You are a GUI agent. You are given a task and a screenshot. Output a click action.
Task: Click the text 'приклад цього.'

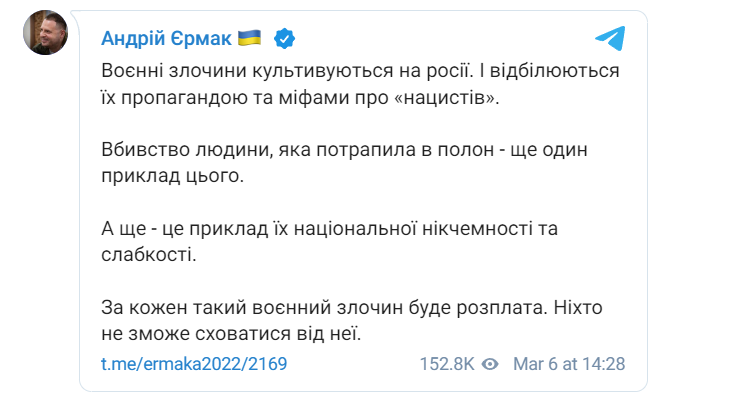(172, 176)
